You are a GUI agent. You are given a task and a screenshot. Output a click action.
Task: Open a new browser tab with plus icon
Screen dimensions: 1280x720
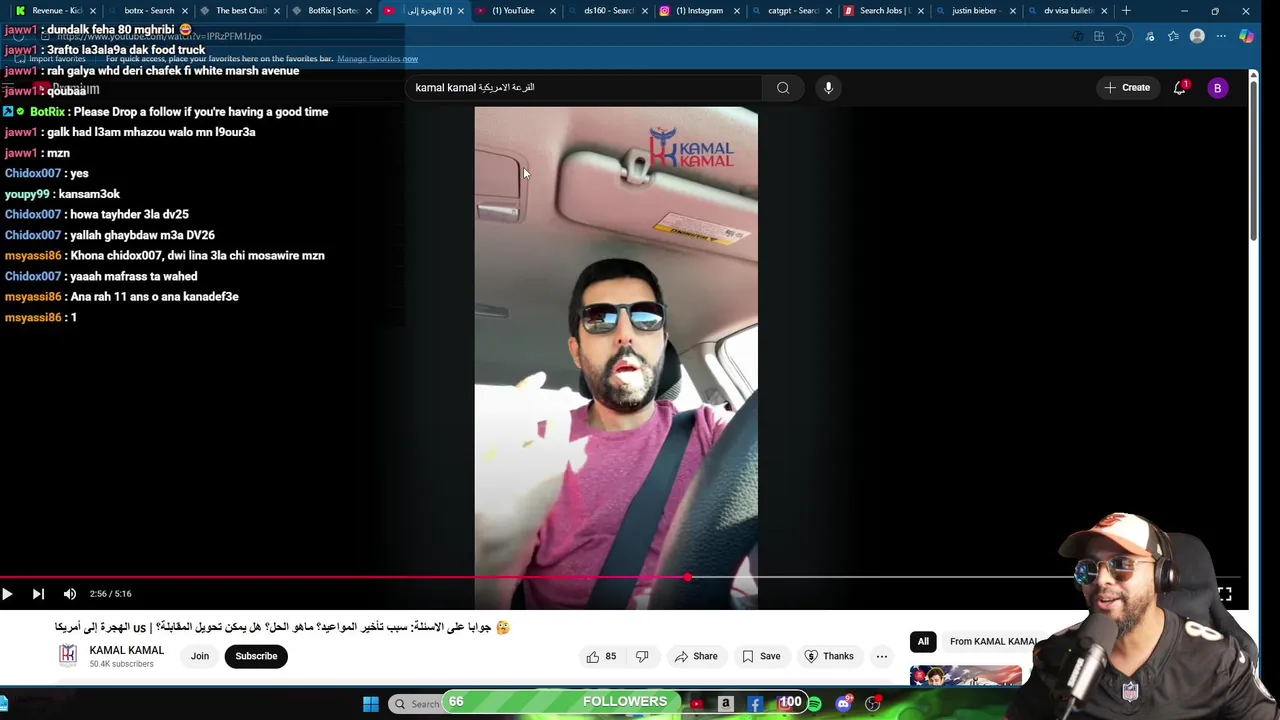(x=1126, y=11)
